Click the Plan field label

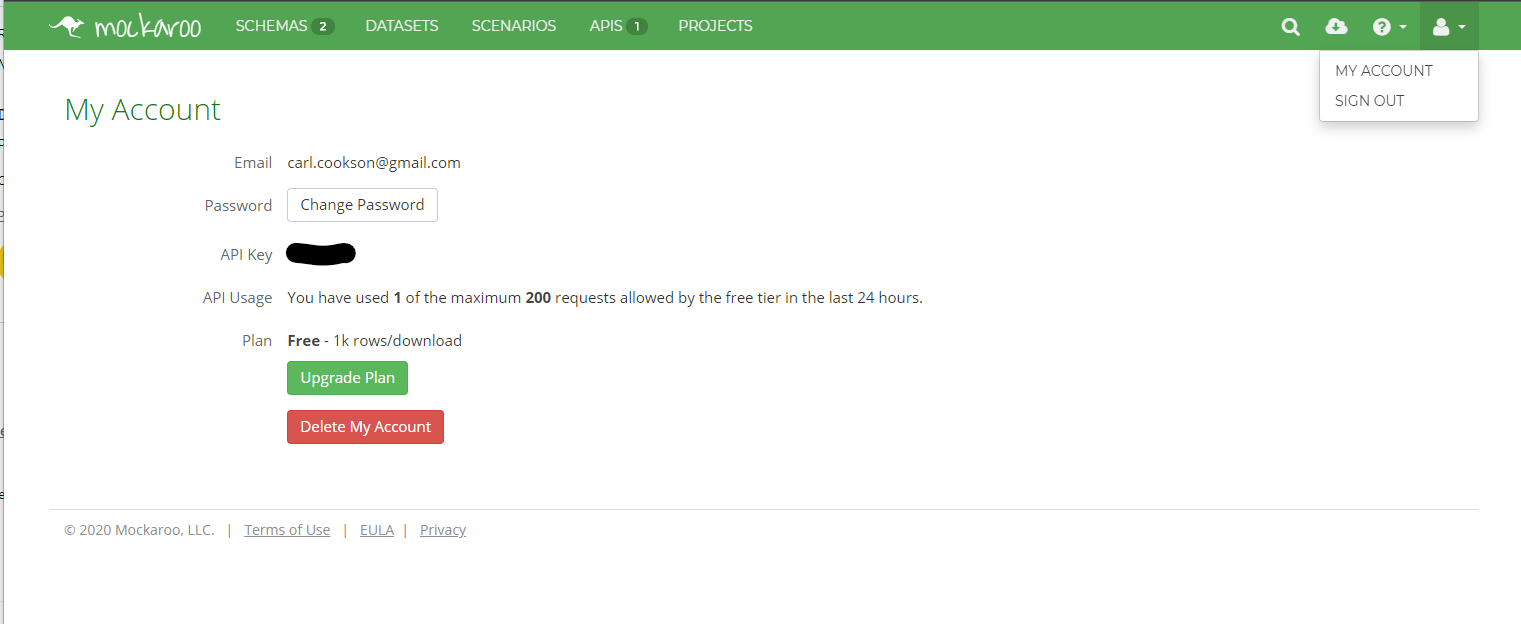pyautogui.click(x=257, y=340)
